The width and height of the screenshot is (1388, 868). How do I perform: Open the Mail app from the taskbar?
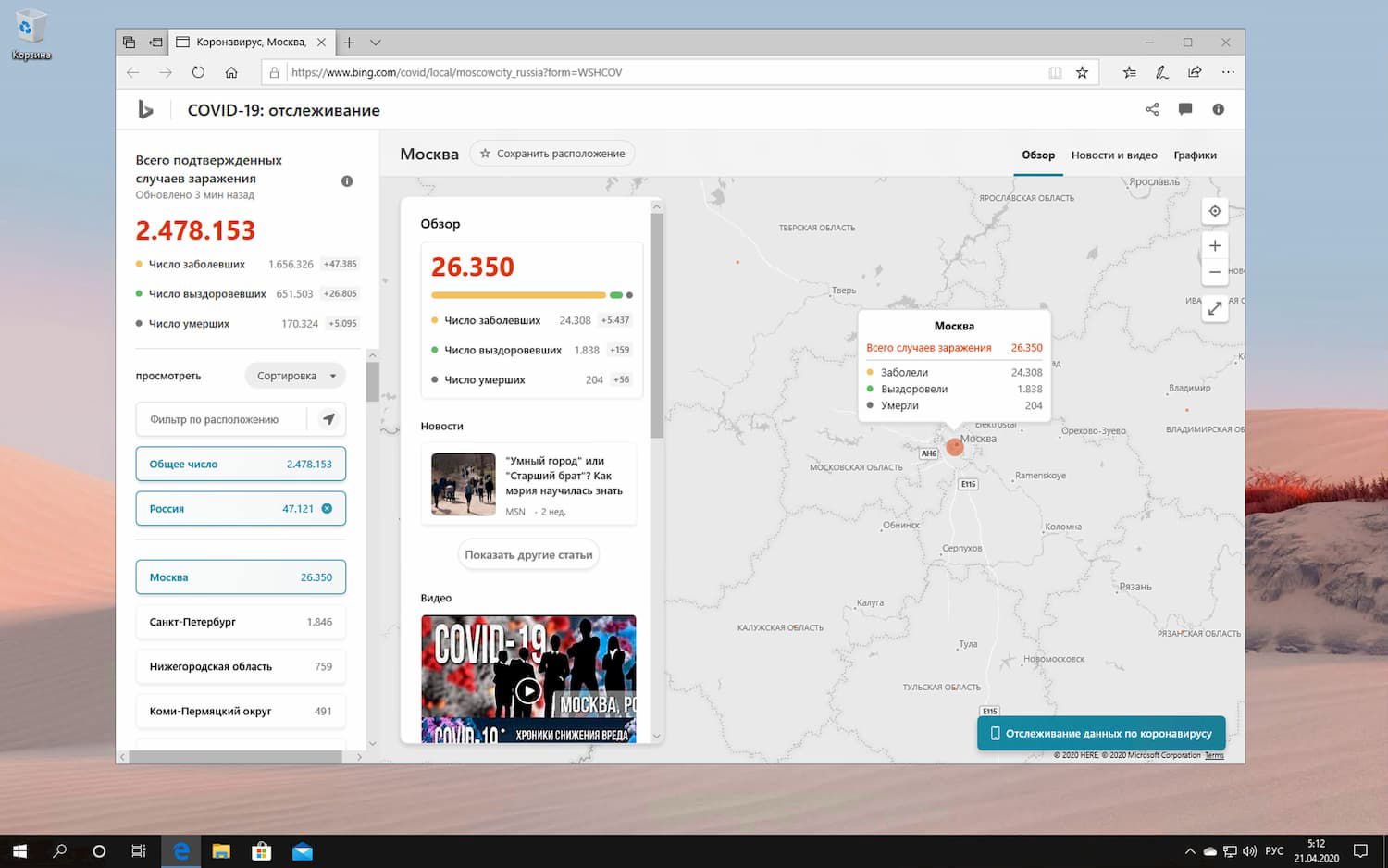(x=303, y=851)
